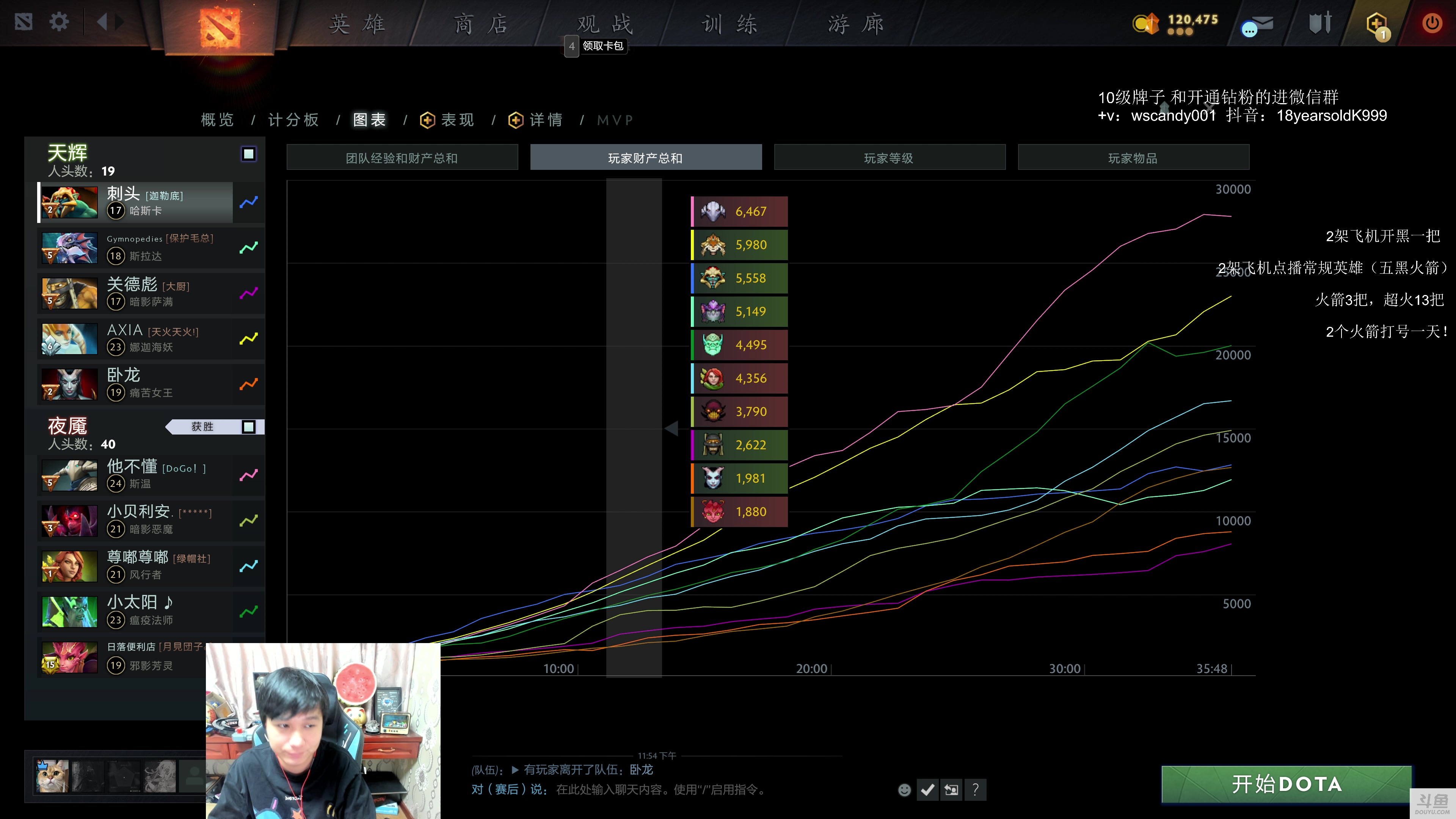
Task: Switch to 玩家等级 graph tab
Action: [x=889, y=158]
